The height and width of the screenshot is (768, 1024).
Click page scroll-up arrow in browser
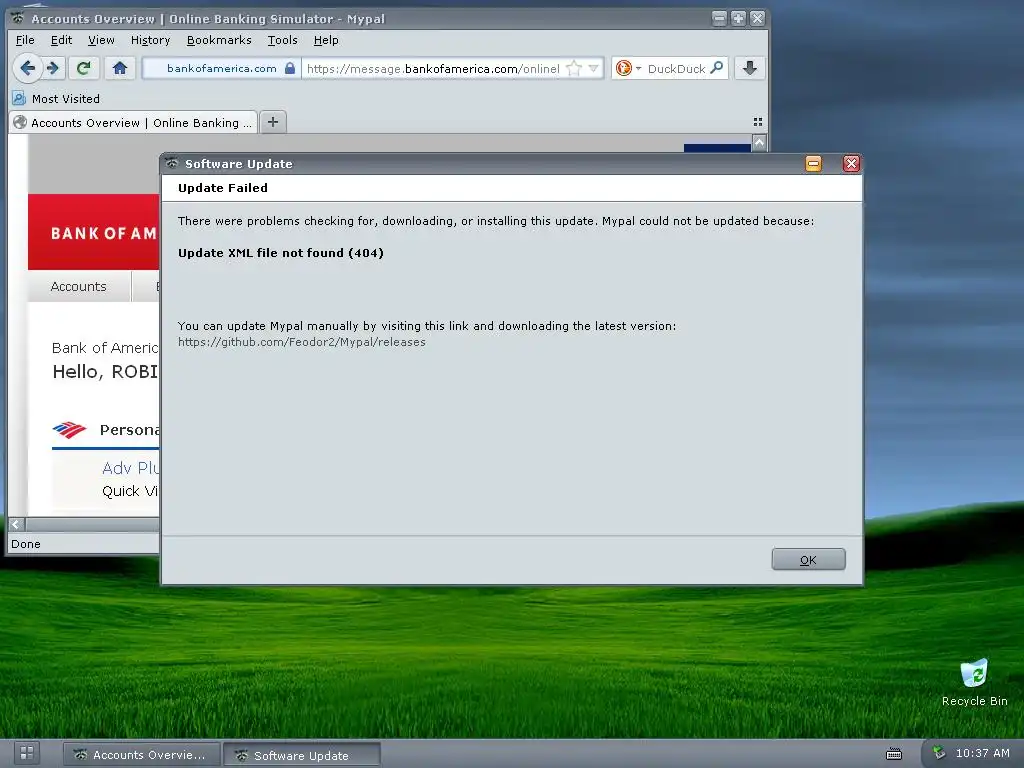point(759,142)
